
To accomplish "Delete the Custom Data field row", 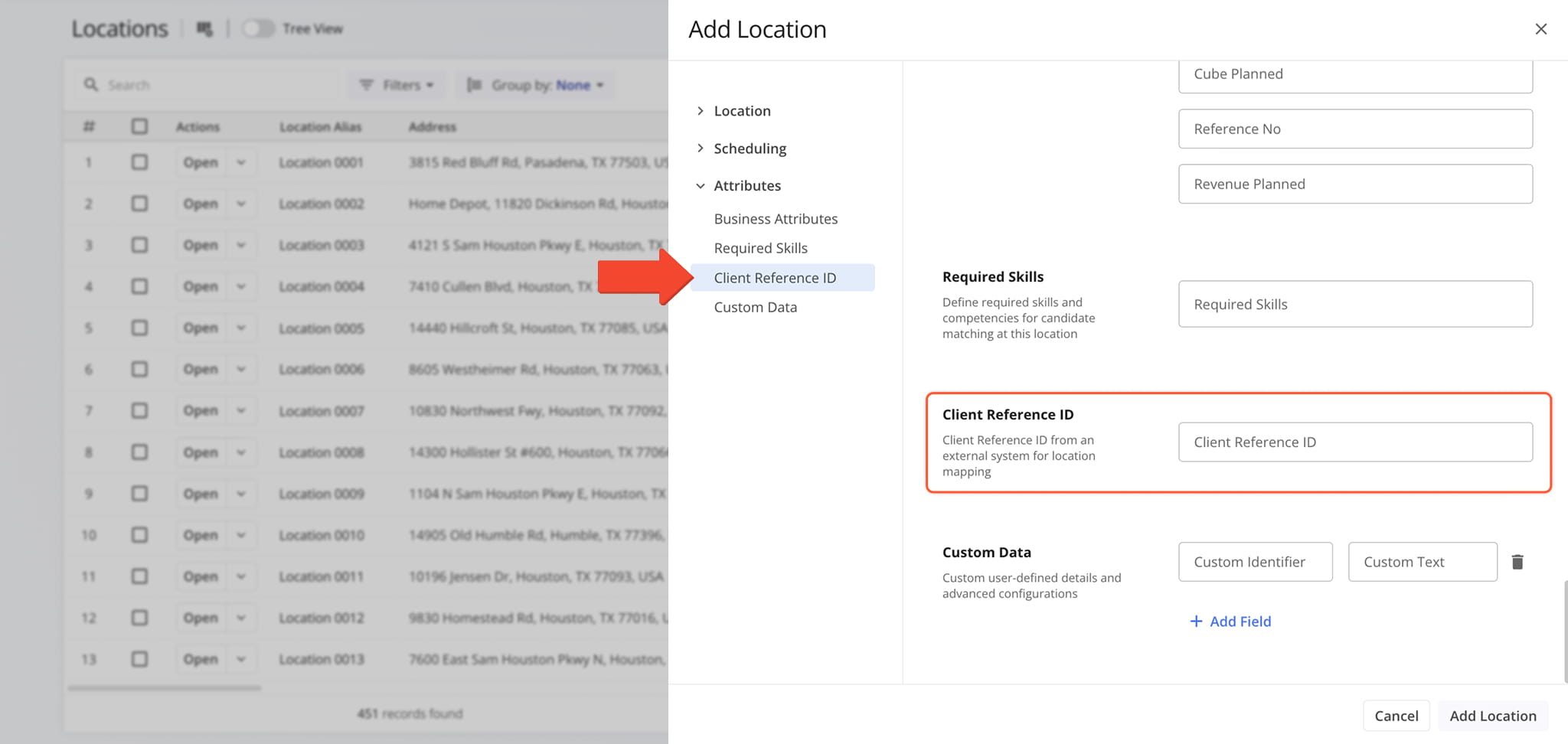I will [x=1517, y=562].
